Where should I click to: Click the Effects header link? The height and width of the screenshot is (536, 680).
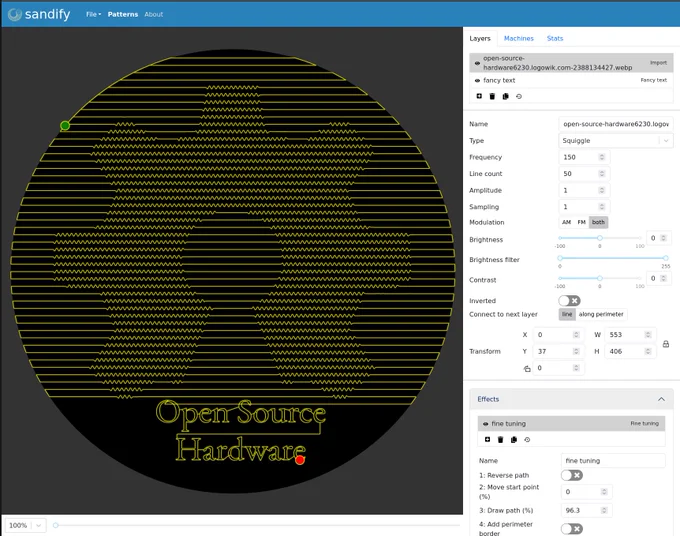488,399
